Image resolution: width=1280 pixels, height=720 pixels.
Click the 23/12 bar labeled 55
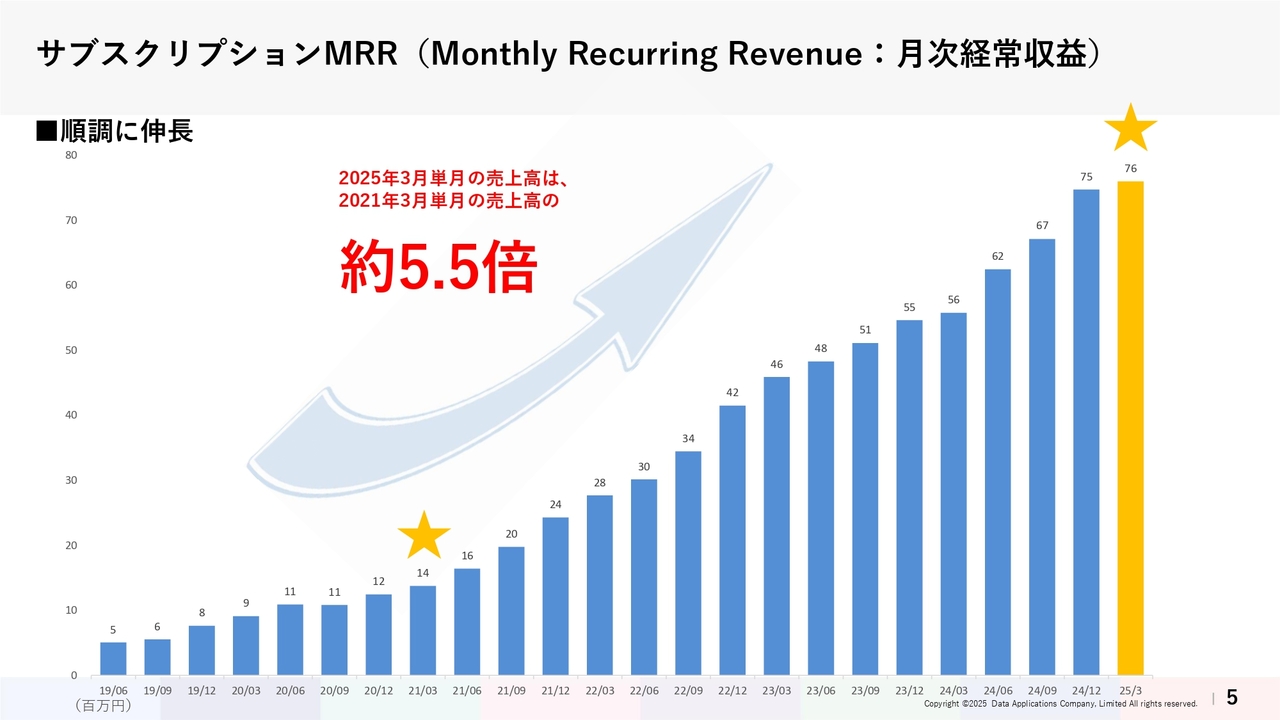tap(909, 497)
